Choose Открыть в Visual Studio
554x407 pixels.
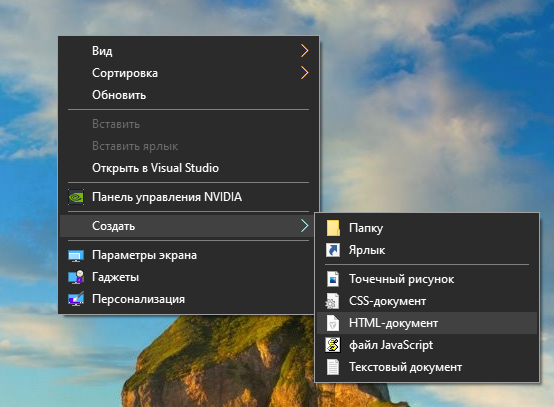(x=189, y=168)
